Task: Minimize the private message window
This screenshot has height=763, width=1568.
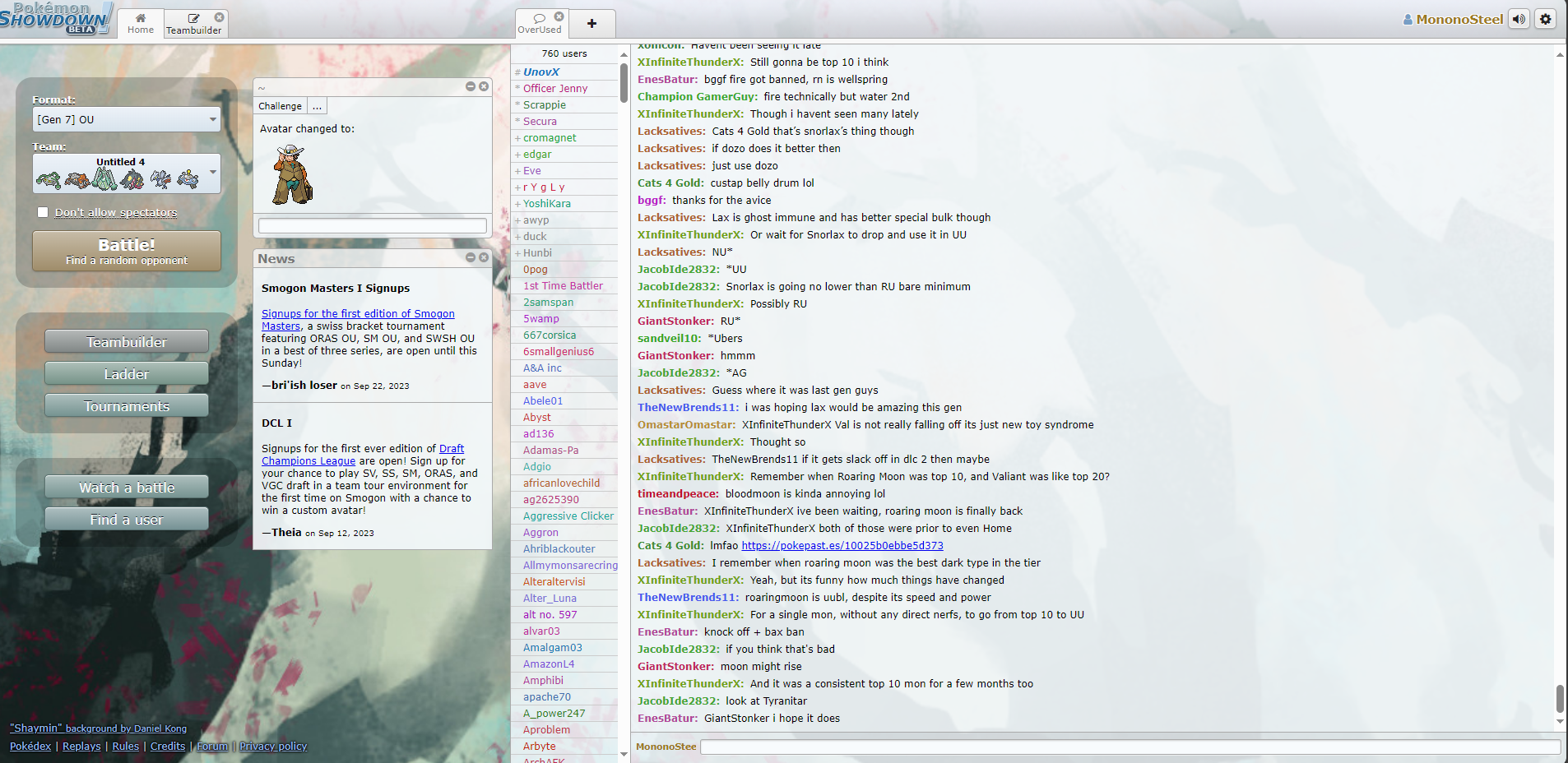Action: (471, 86)
